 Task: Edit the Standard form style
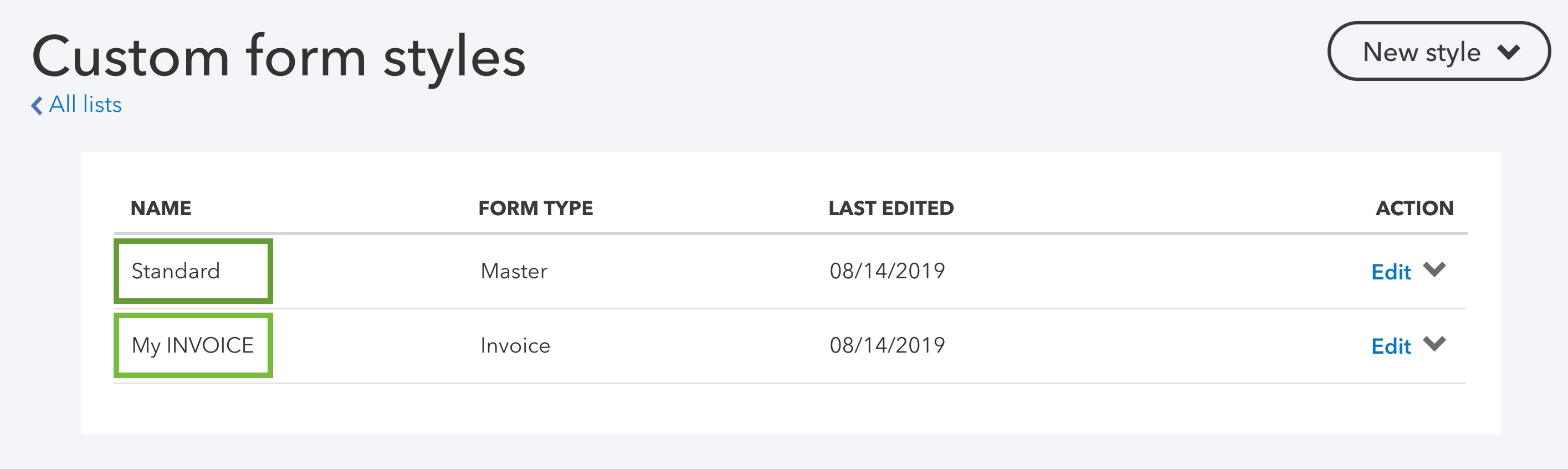tap(1391, 272)
